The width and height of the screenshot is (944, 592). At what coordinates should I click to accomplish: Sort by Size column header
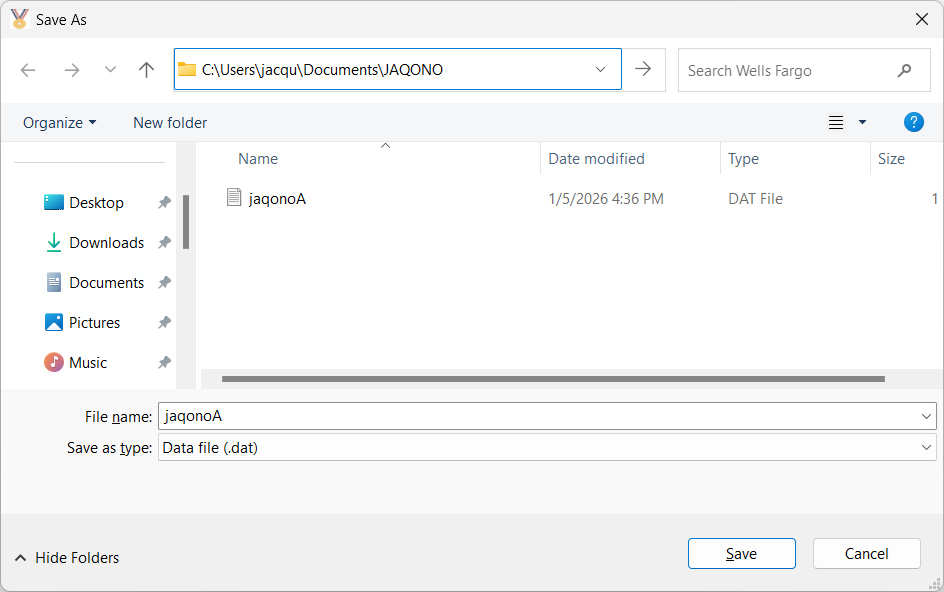(x=891, y=159)
